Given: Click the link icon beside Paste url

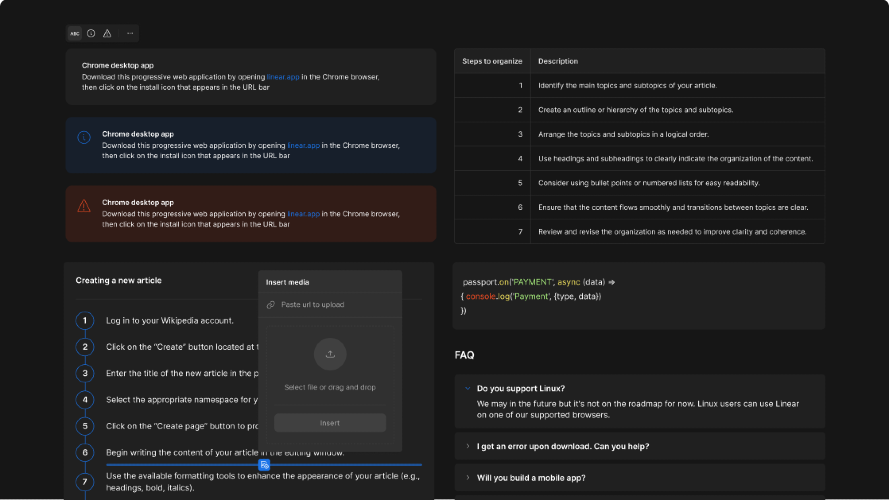Looking at the screenshot, I should (271, 305).
